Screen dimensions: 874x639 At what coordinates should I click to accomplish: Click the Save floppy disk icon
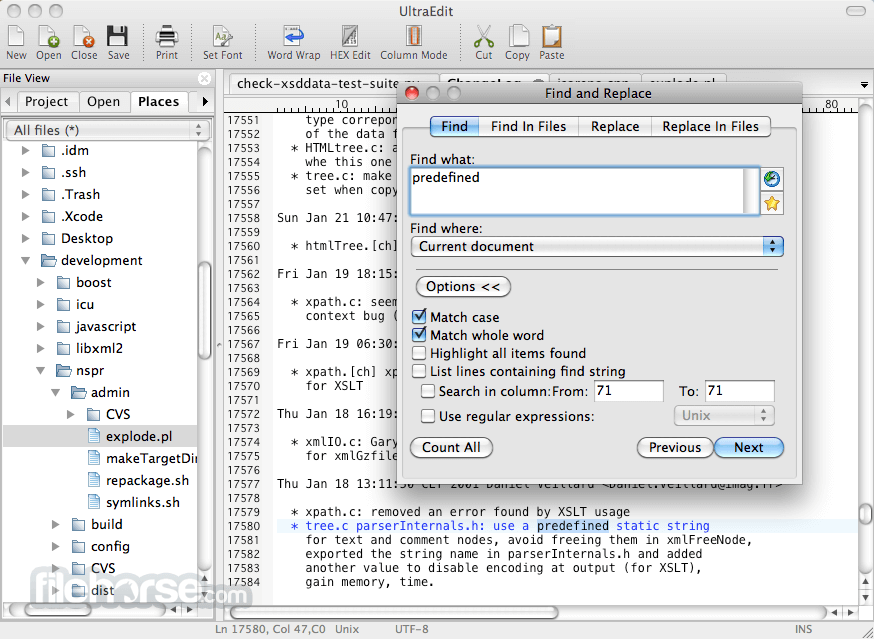click(118, 36)
